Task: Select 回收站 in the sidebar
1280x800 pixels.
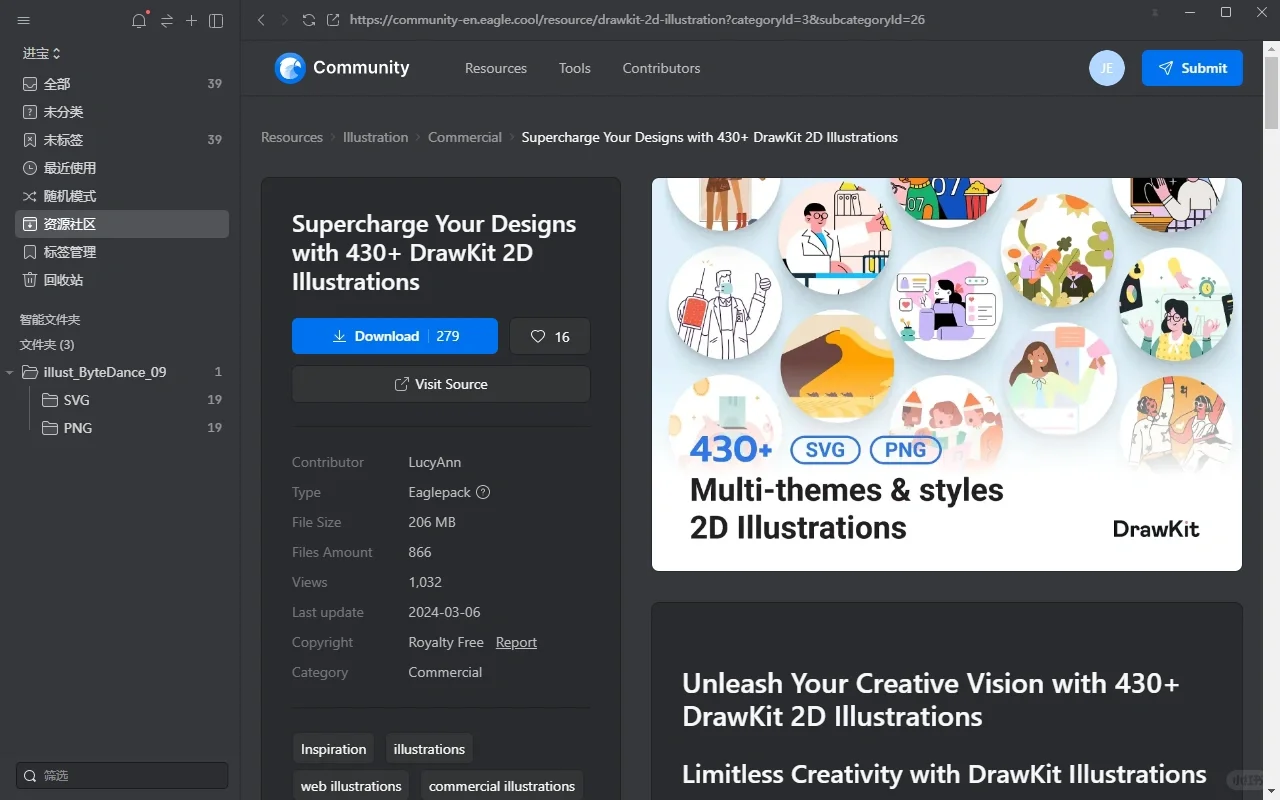Action: click(122, 280)
